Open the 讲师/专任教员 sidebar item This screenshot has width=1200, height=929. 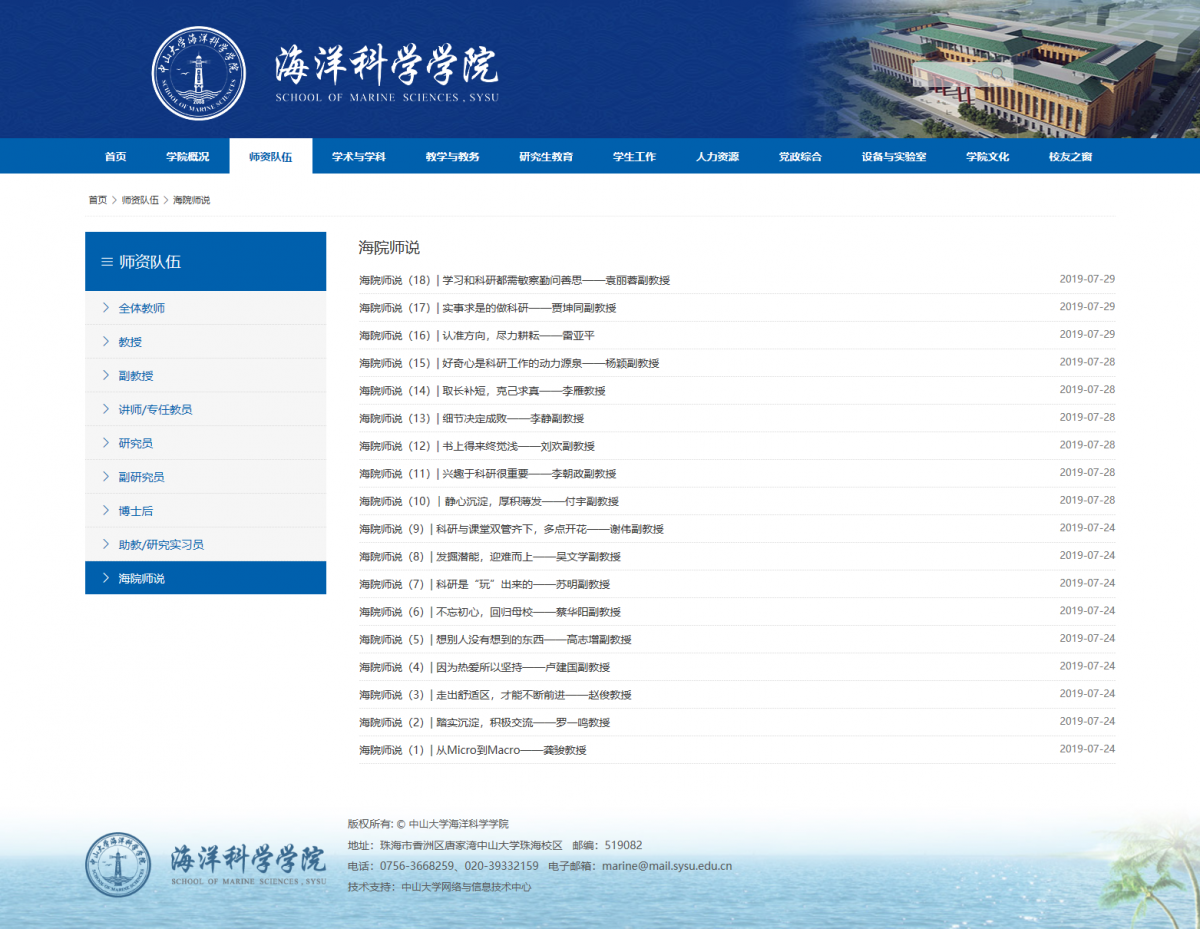(155, 410)
